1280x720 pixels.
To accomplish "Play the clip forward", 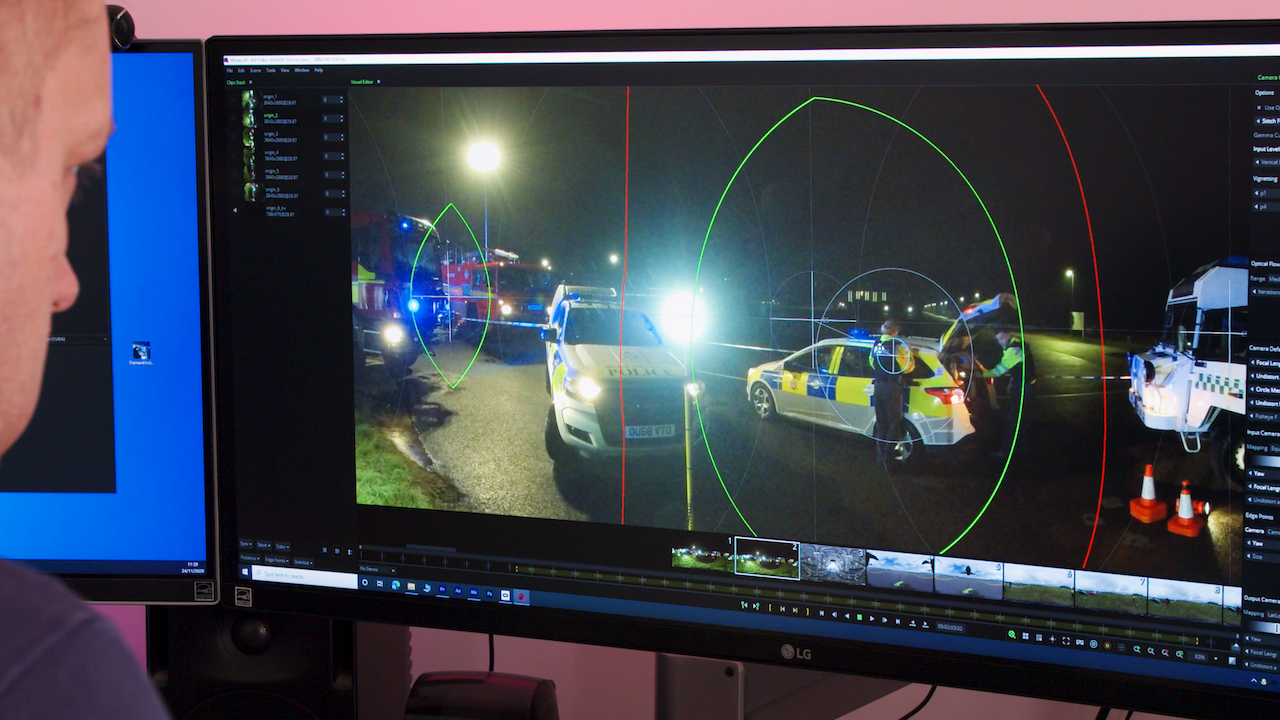I will (872, 618).
